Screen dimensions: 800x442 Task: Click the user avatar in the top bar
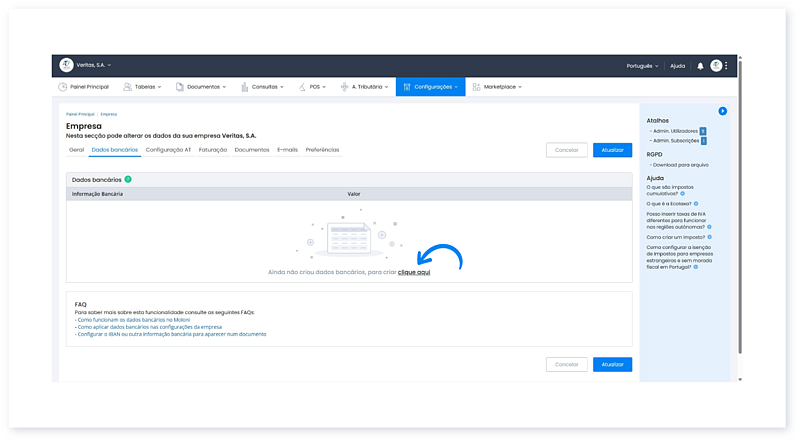[x=716, y=65]
